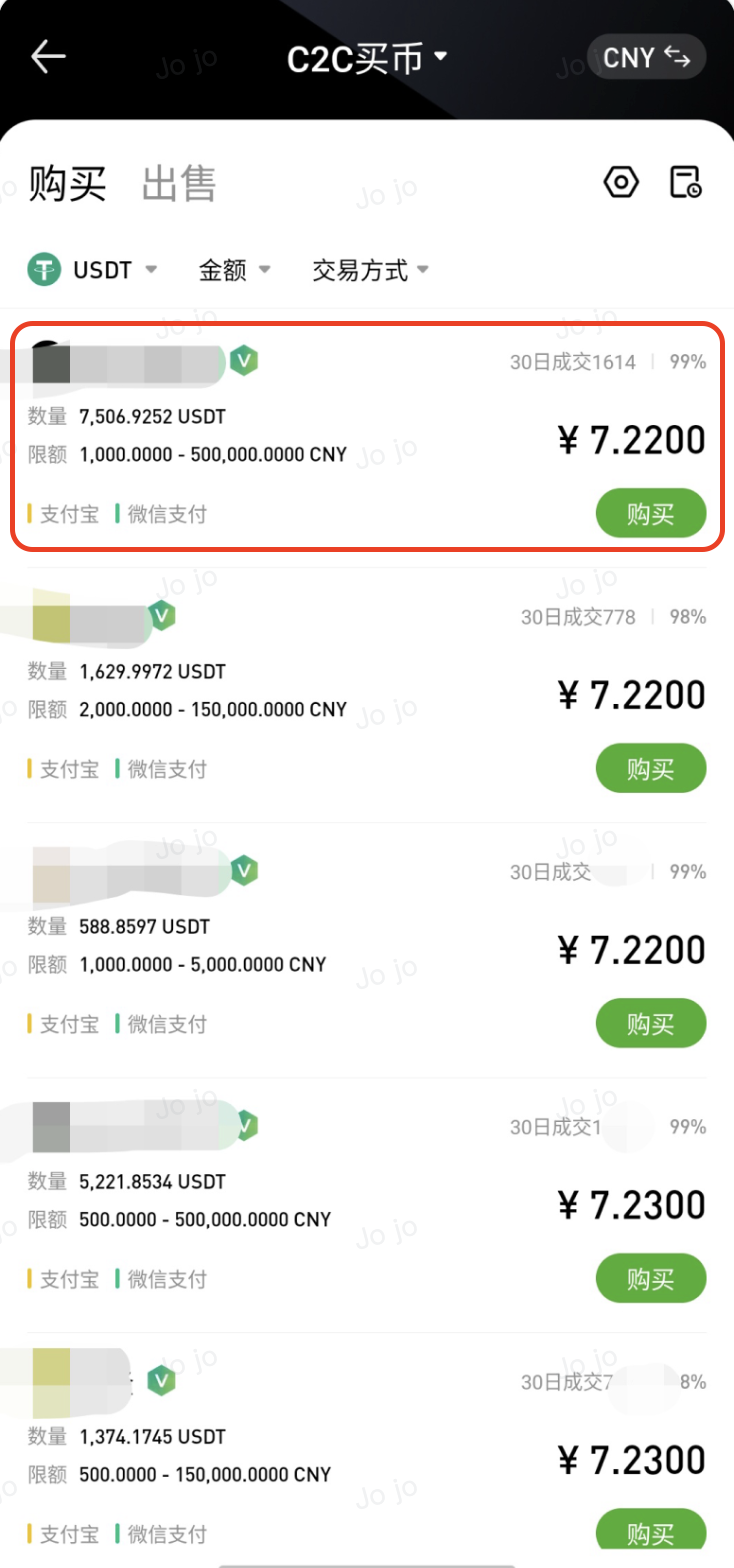The height and width of the screenshot is (1568, 734).
Task: Open the hexagon settings icon
Action: point(621,183)
